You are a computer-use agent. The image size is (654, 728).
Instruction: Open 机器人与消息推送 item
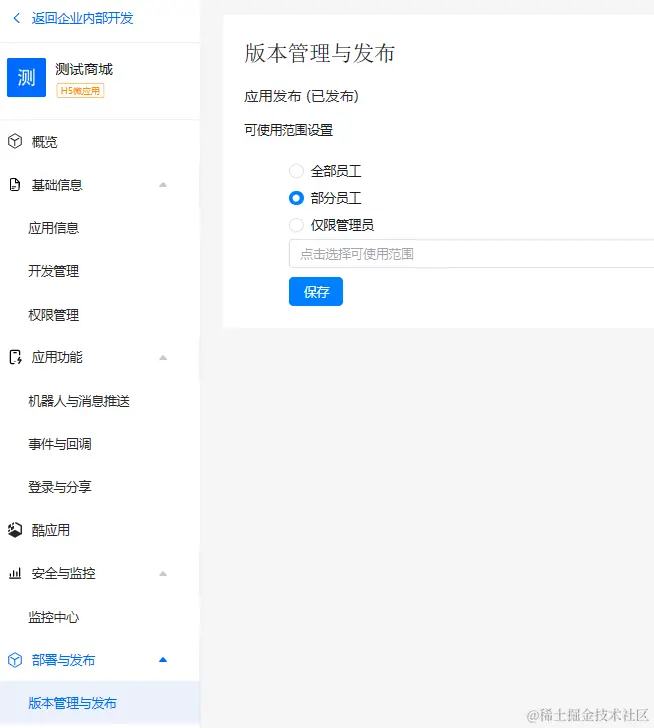point(79,401)
